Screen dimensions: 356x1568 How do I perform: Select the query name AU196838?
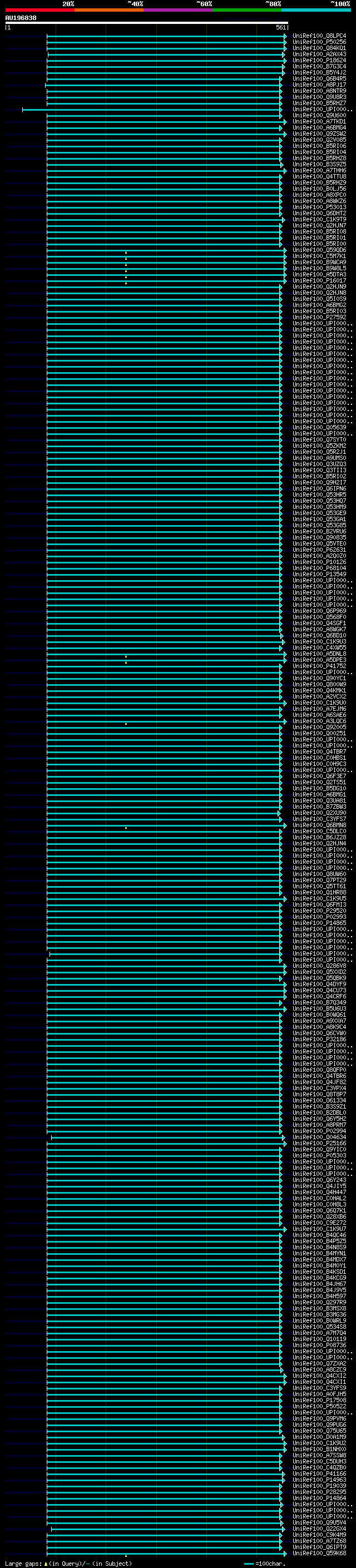point(21,18)
